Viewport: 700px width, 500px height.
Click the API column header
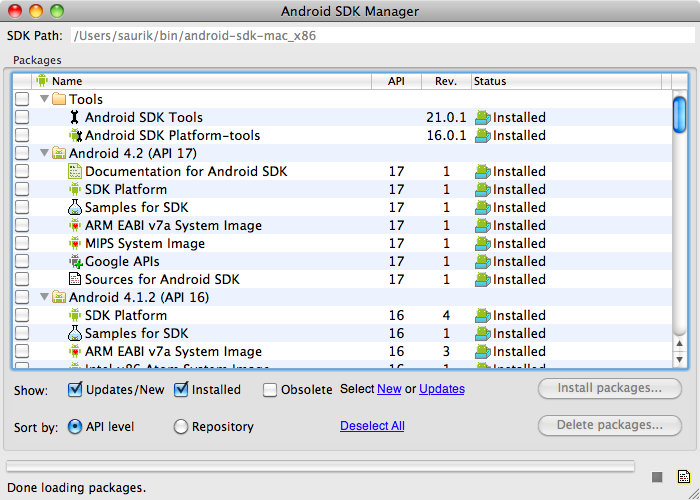[396, 81]
